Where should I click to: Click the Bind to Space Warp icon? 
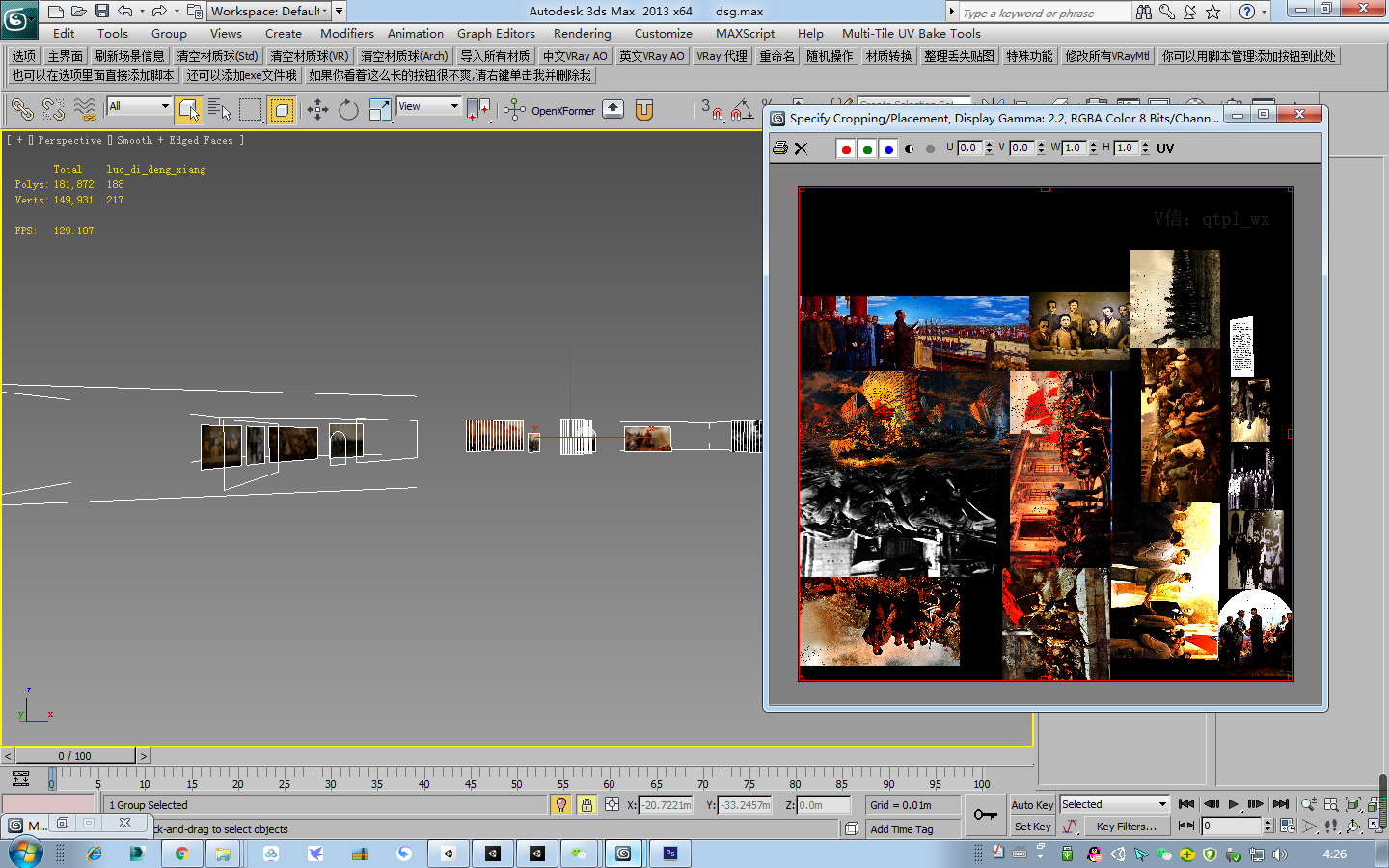pos(85,110)
